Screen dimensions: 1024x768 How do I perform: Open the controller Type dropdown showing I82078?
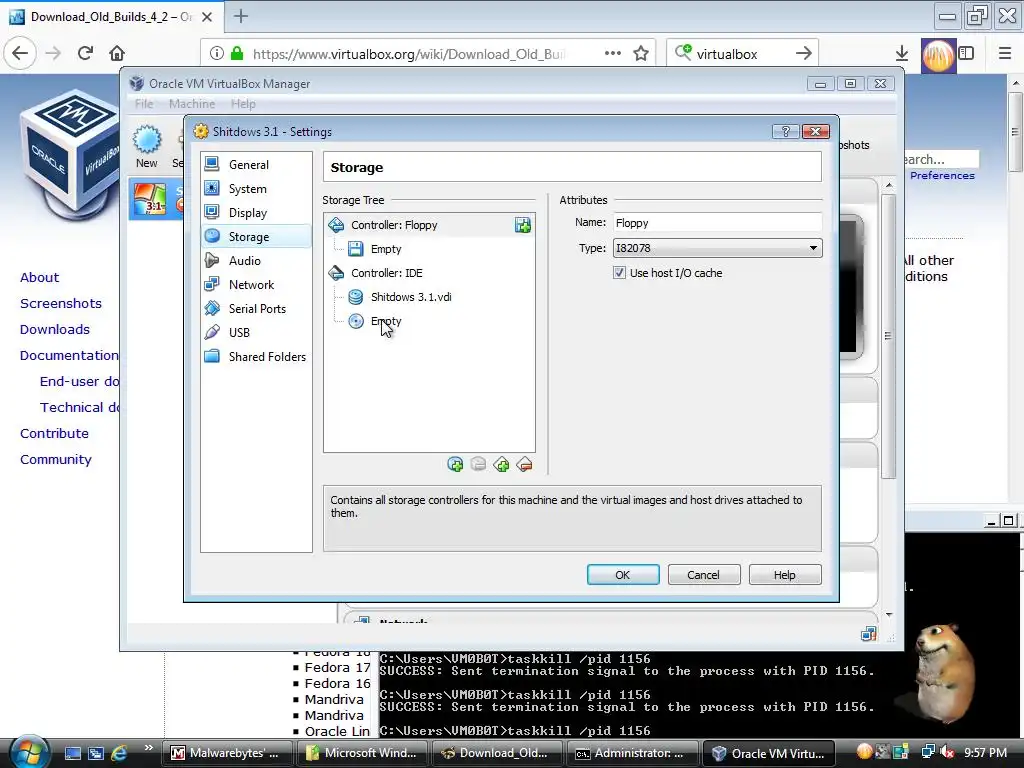pos(717,248)
